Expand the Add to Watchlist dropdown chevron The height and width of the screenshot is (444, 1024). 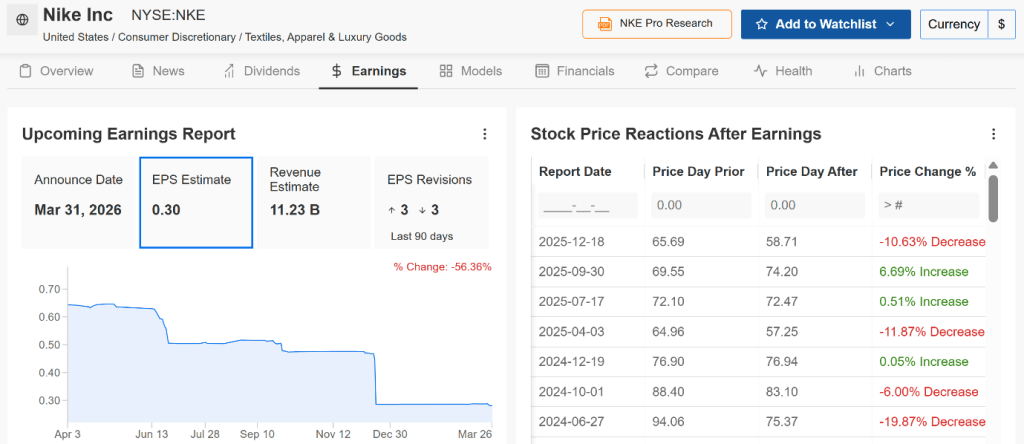pos(890,24)
